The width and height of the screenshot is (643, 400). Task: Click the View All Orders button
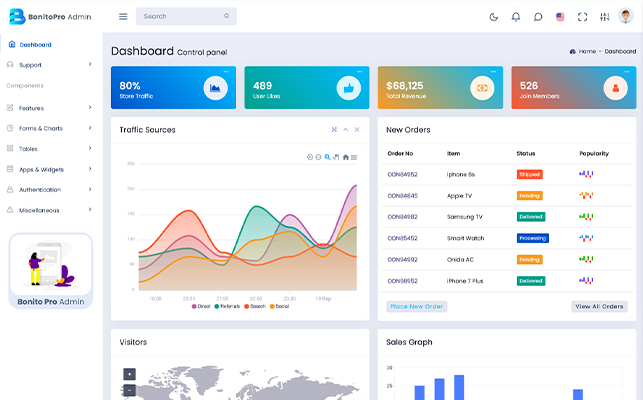[599, 306]
